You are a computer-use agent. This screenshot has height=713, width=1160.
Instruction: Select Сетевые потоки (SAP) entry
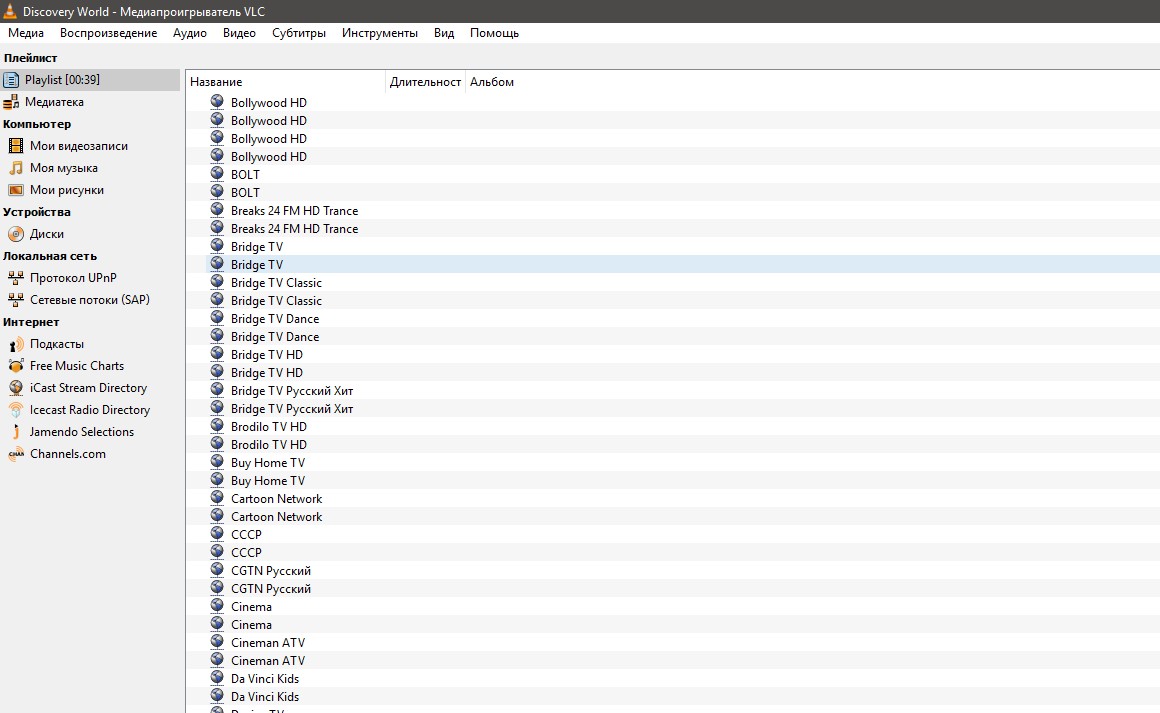[x=89, y=300]
